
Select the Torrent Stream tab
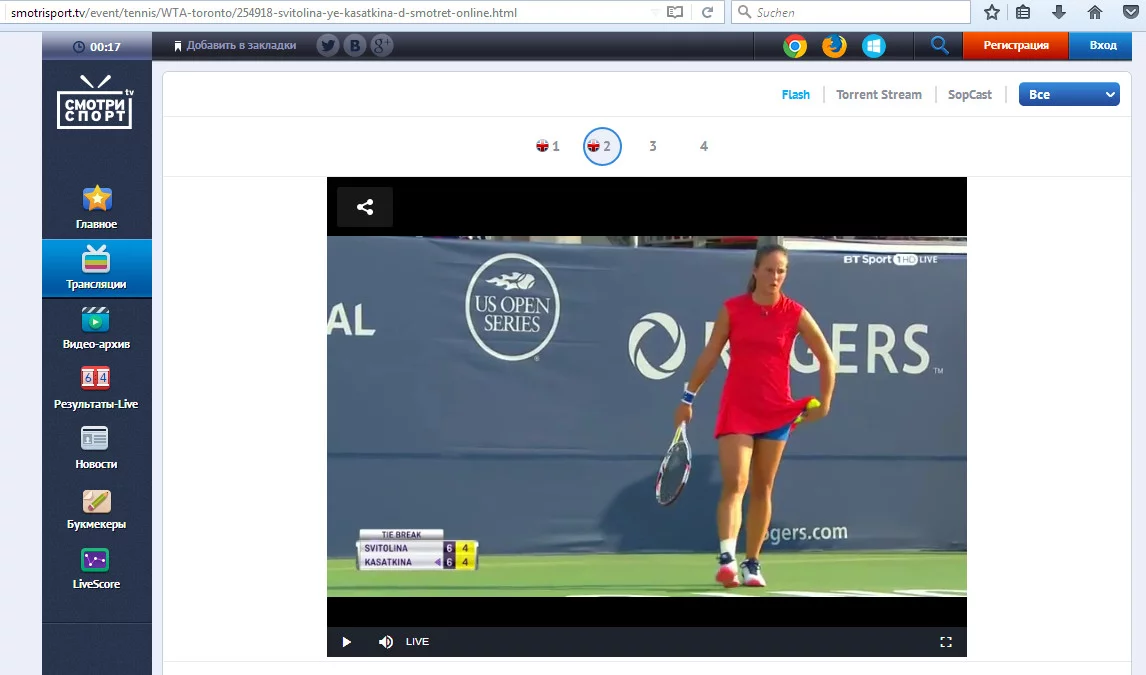879,94
